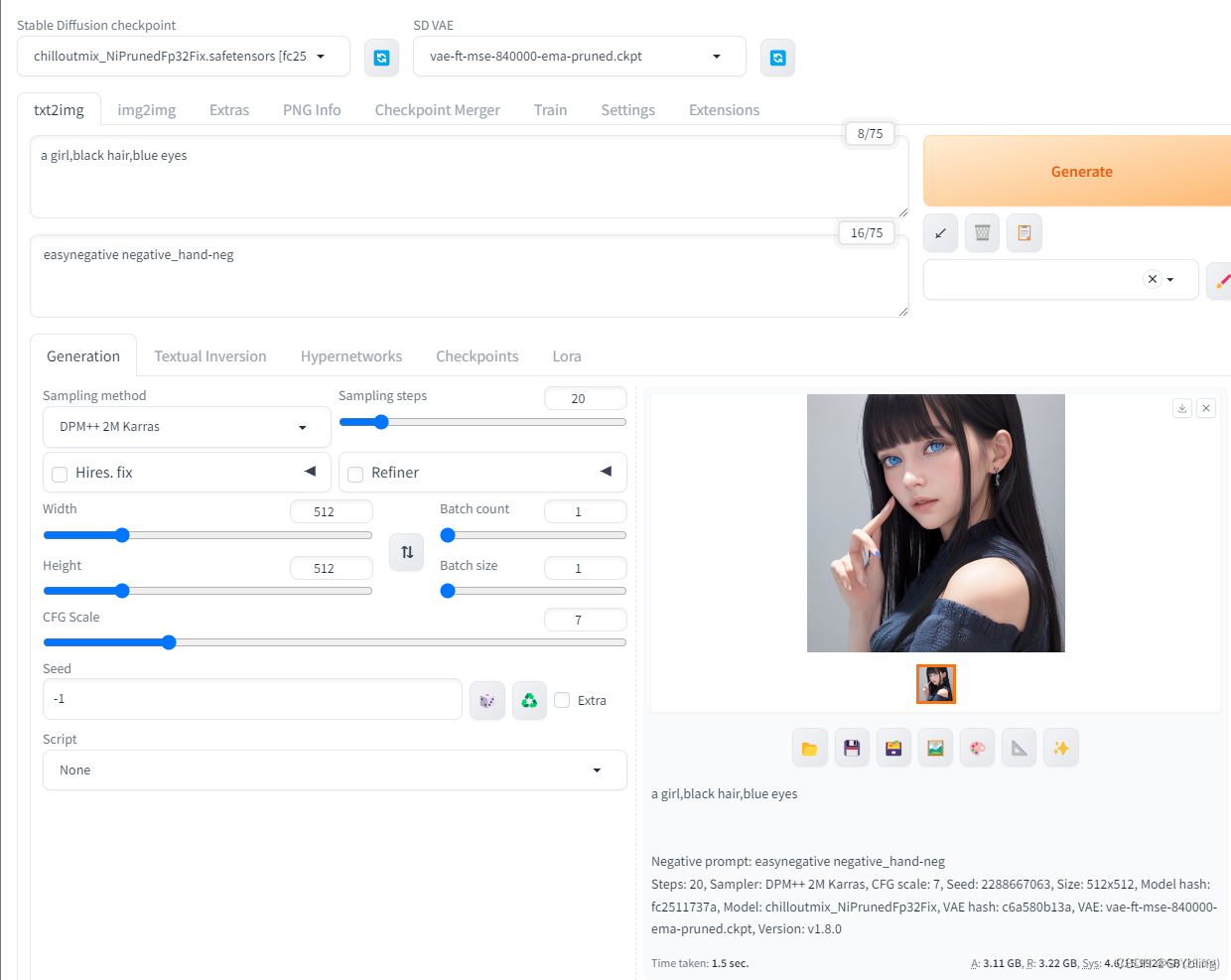Switch to the img2img tab

[146, 109]
